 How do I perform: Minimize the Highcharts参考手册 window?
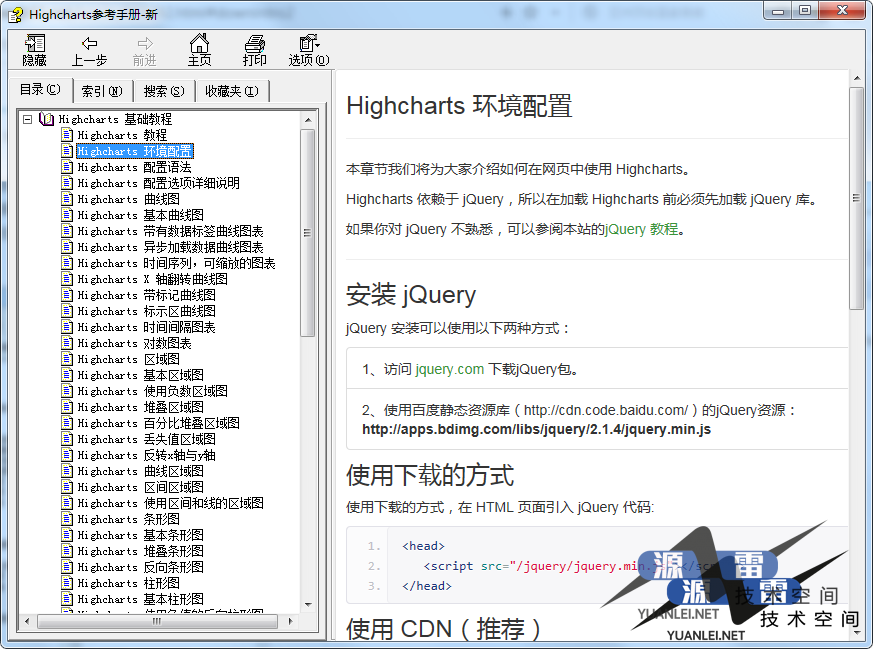pos(778,11)
